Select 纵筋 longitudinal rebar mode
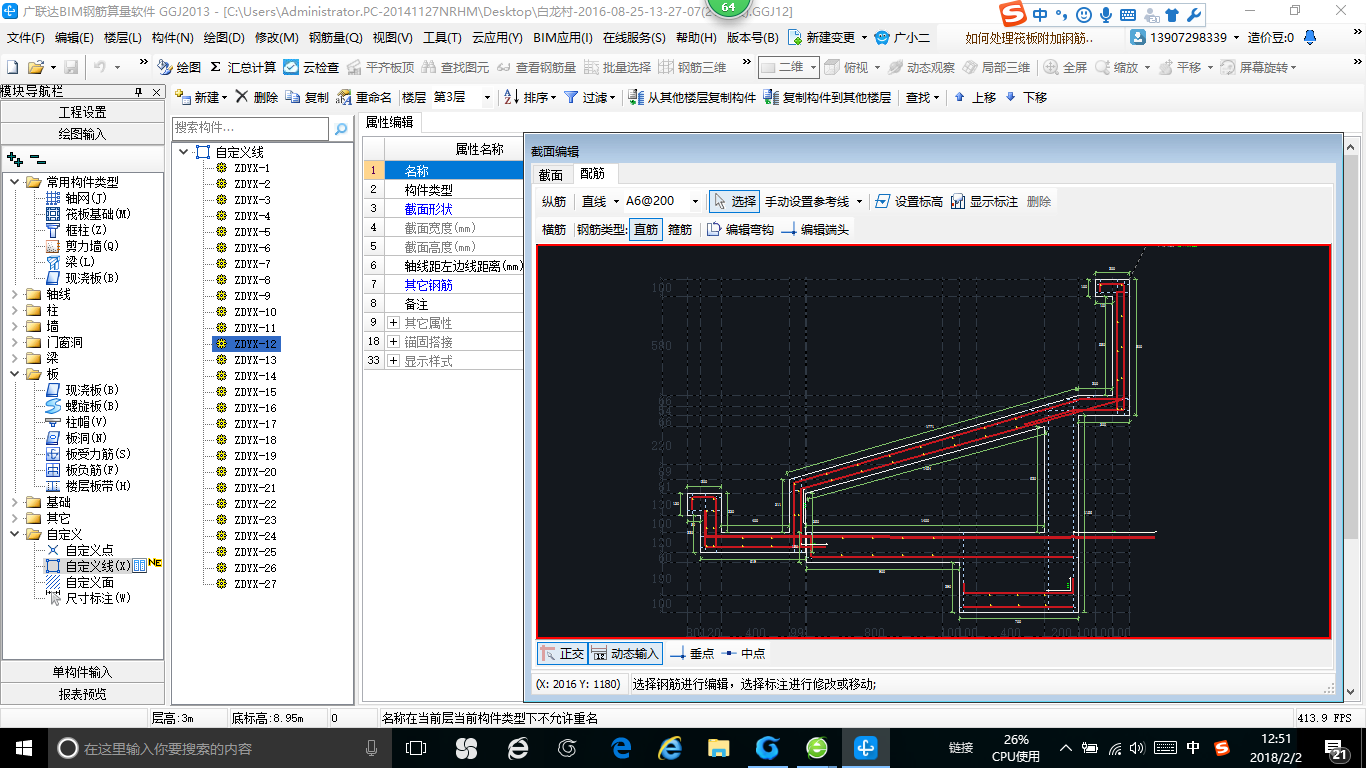This screenshot has width=1366, height=768. (554, 201)
